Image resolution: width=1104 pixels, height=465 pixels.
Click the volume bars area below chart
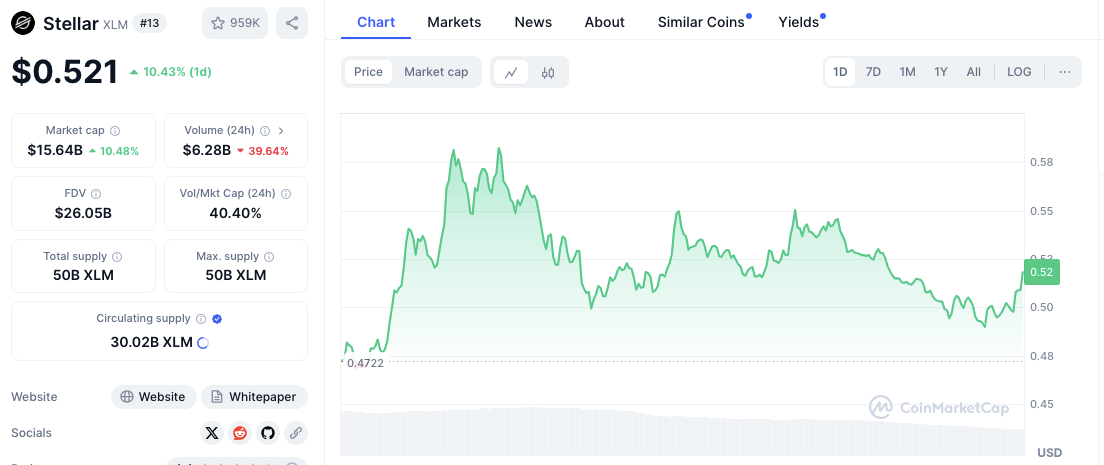click(x=682, y=432)
